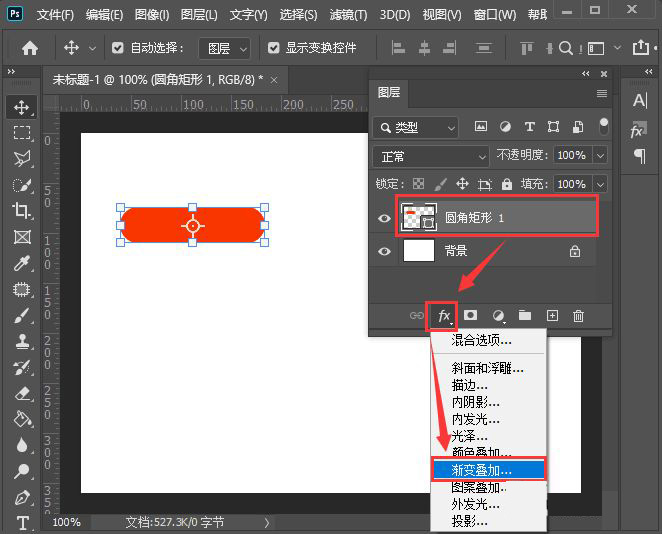
Task: Open the layer filter type dropdown
Action: pyautogui.click(x=415, y=127)
